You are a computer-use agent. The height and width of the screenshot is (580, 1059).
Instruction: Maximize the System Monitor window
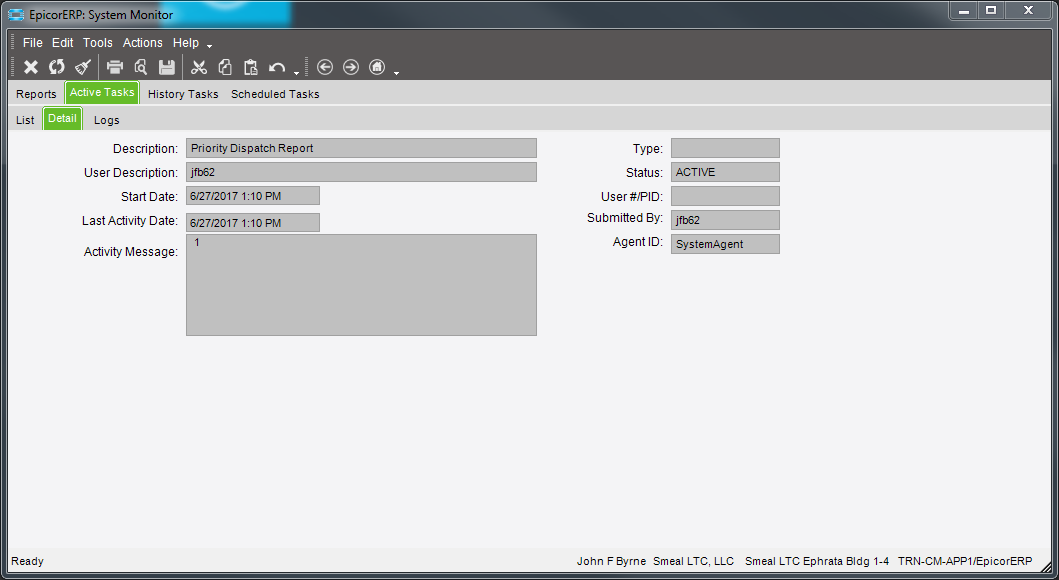(991, 11)
